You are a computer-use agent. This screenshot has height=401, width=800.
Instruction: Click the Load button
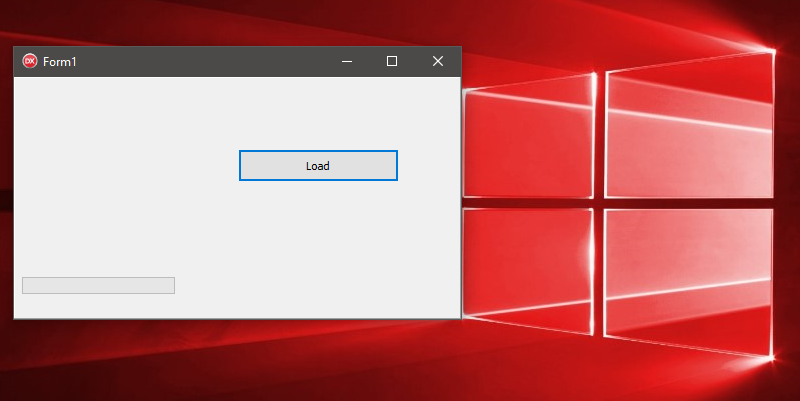click(x=318, y=165)
